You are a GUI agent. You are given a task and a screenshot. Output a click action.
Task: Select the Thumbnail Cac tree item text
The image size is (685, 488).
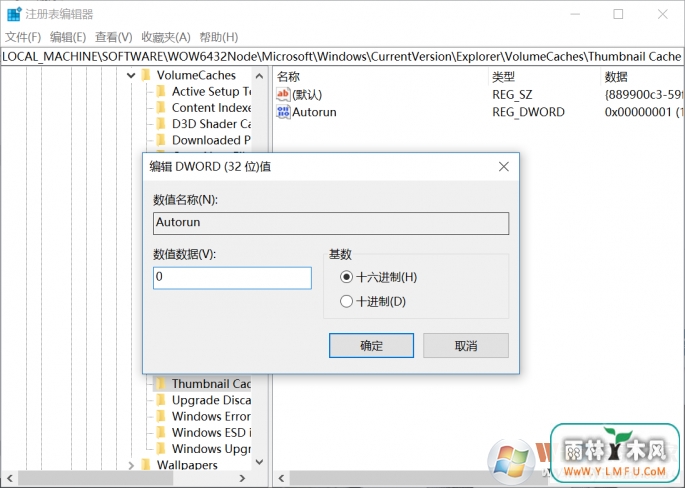[x=211, y=384]
